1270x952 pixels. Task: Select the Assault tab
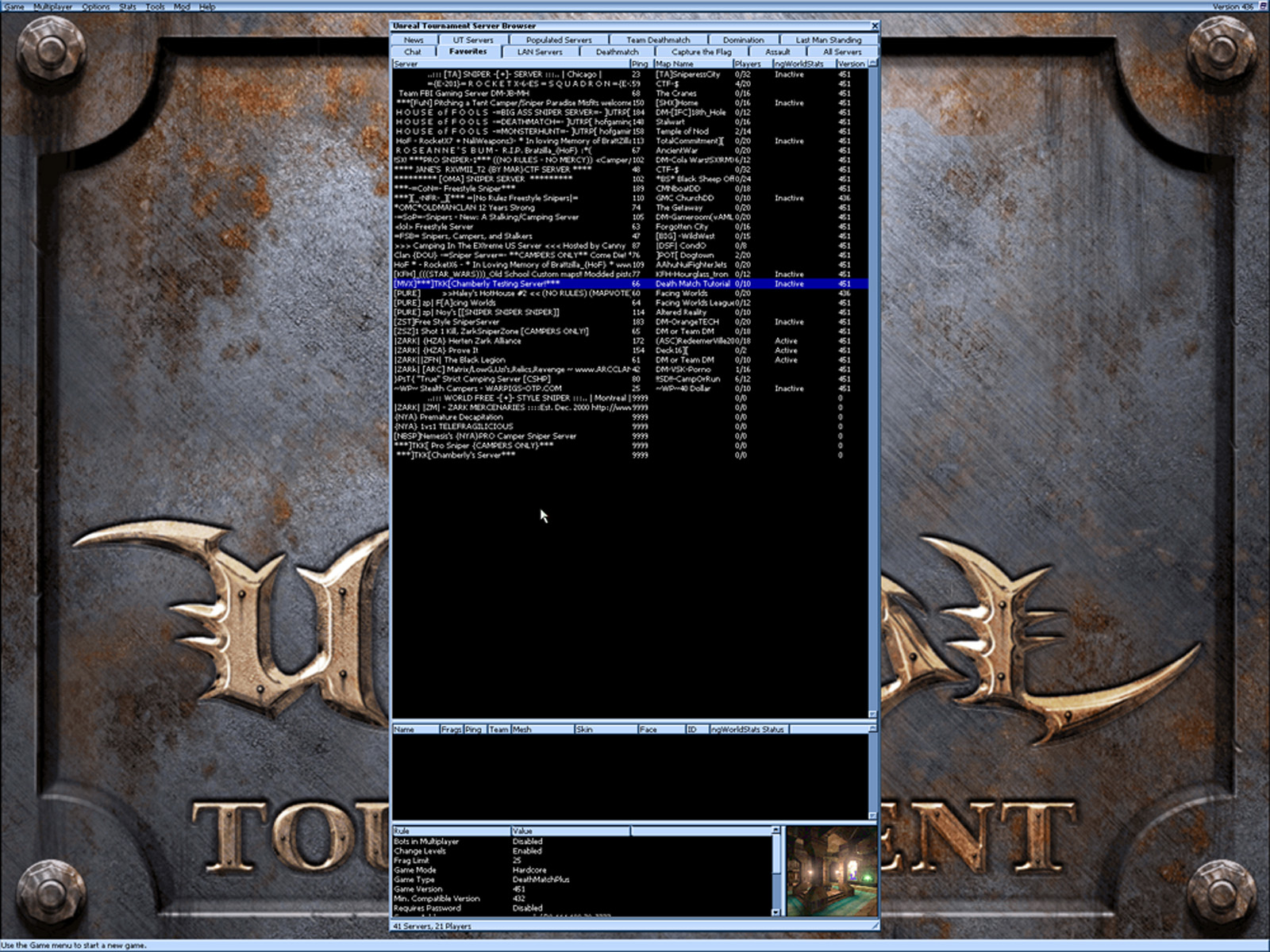coord(778,52)
